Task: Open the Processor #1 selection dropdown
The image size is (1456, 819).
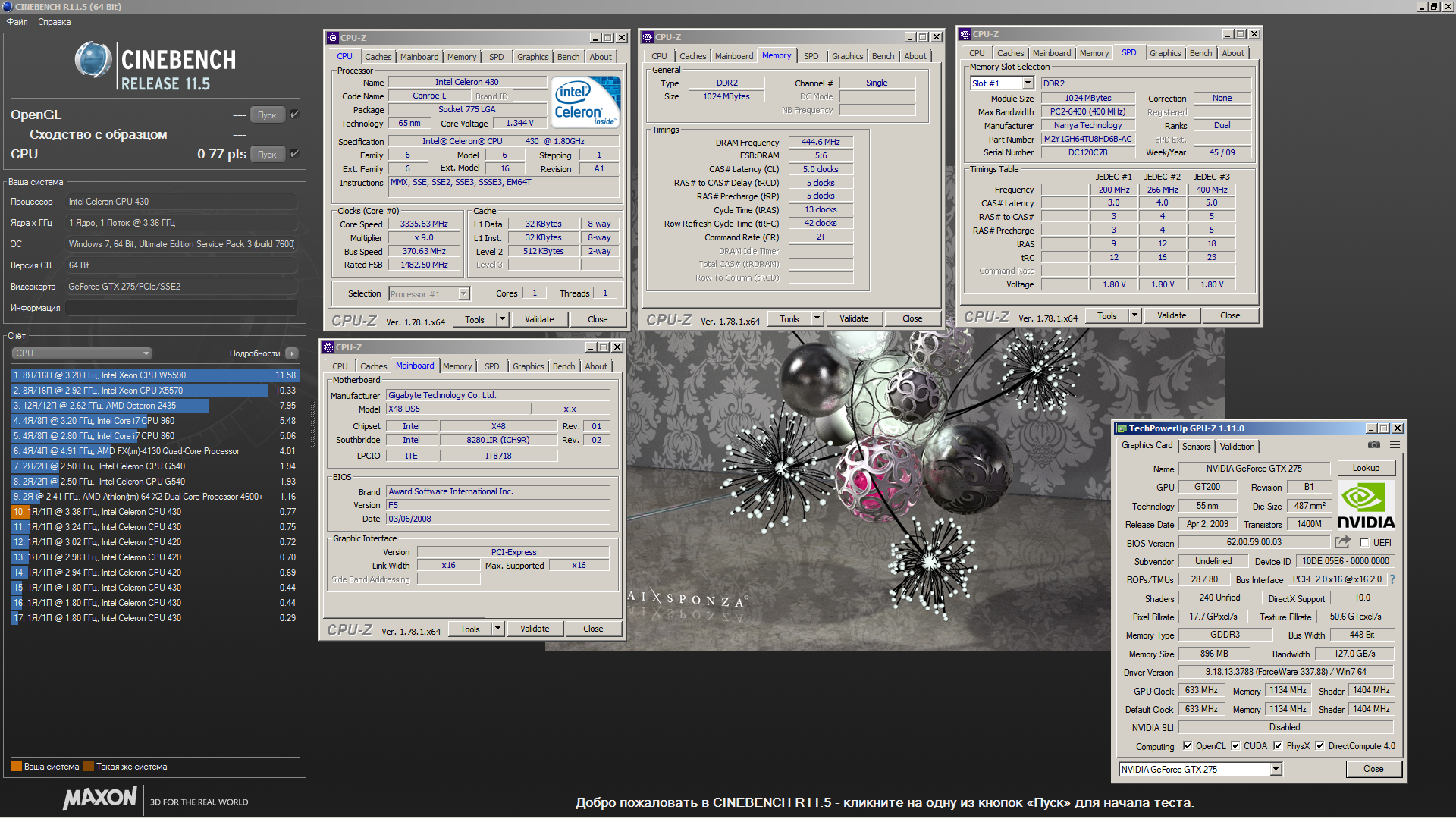Action: (x=429, y=294)
